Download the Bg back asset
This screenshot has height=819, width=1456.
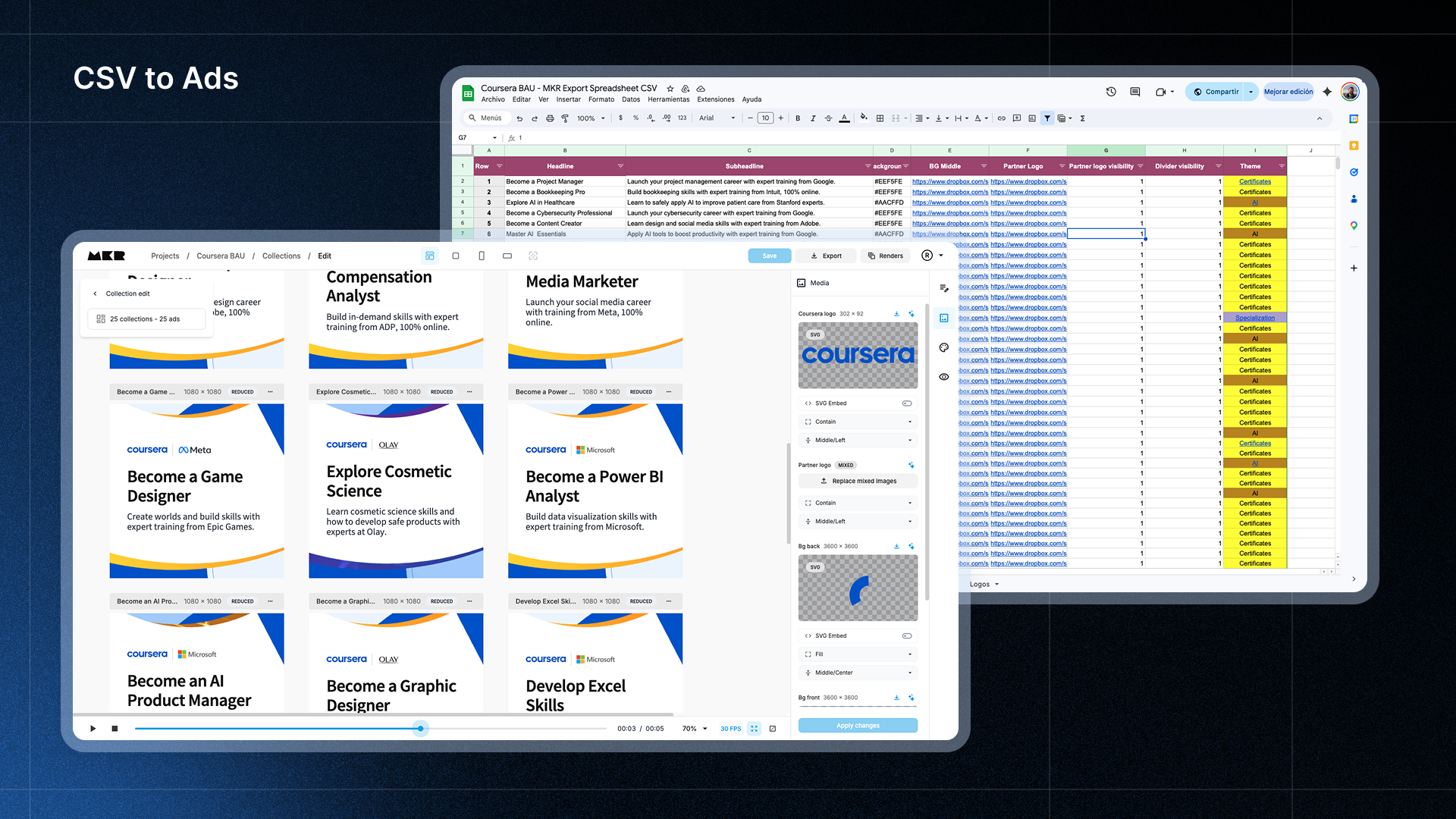pos(896,546)
